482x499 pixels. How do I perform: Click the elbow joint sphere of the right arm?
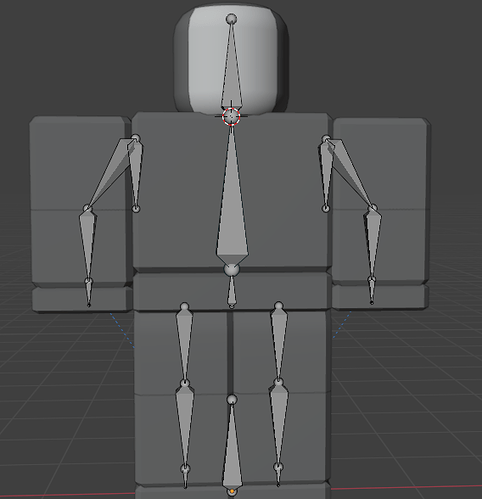pos(373,208)
